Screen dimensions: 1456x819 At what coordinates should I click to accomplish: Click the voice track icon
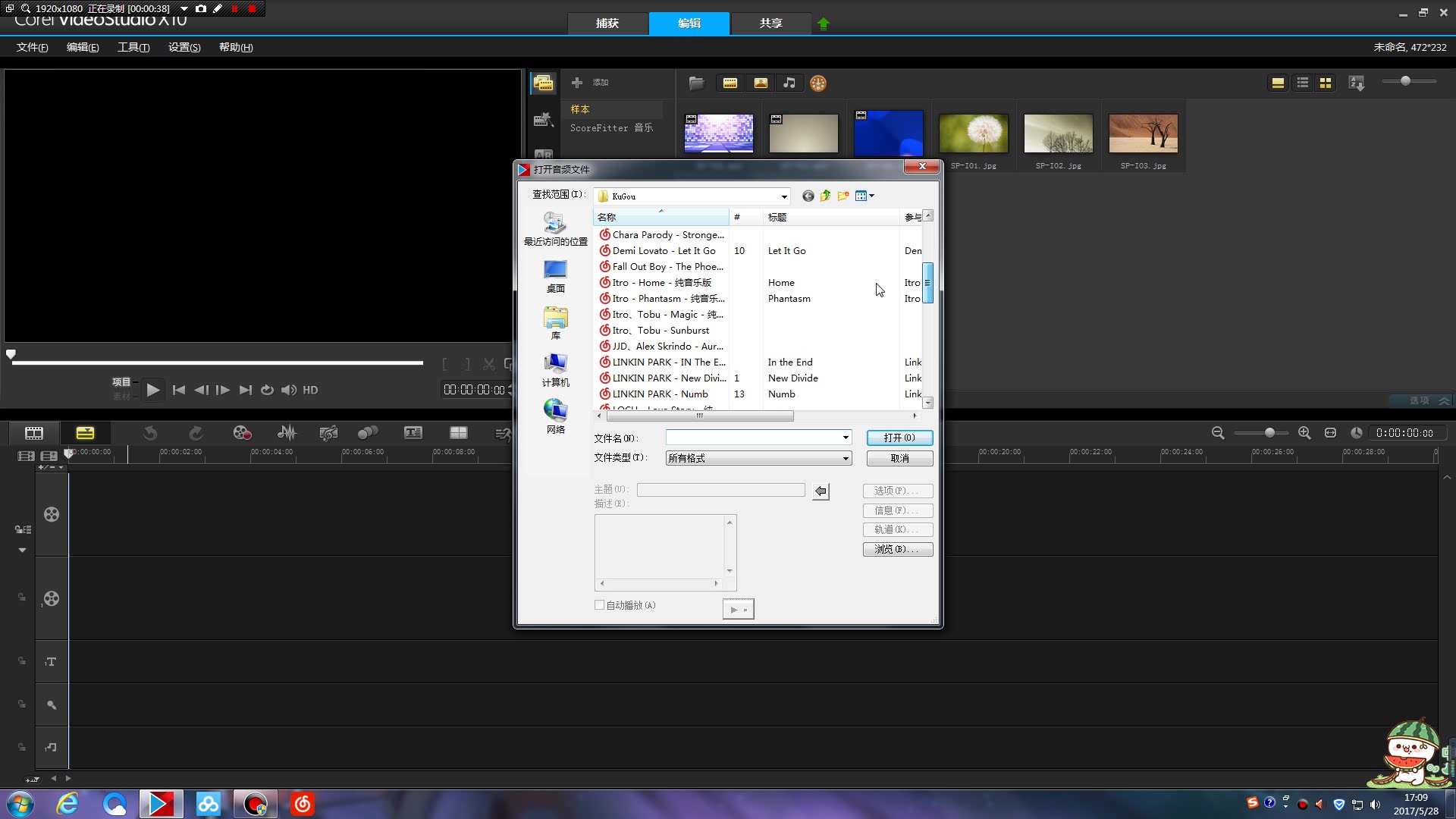[51, 705]
